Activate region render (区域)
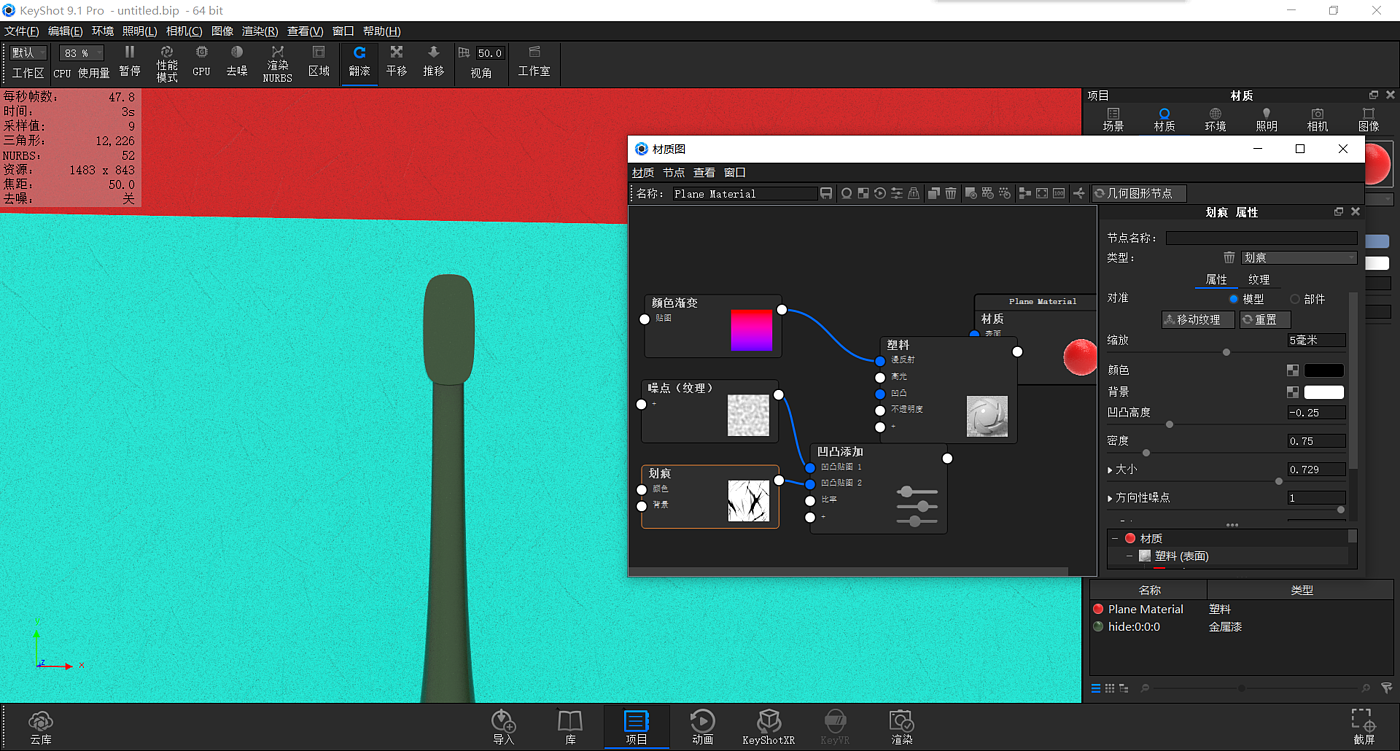This screenshot has height=751, width=1400. click(319, 61)
